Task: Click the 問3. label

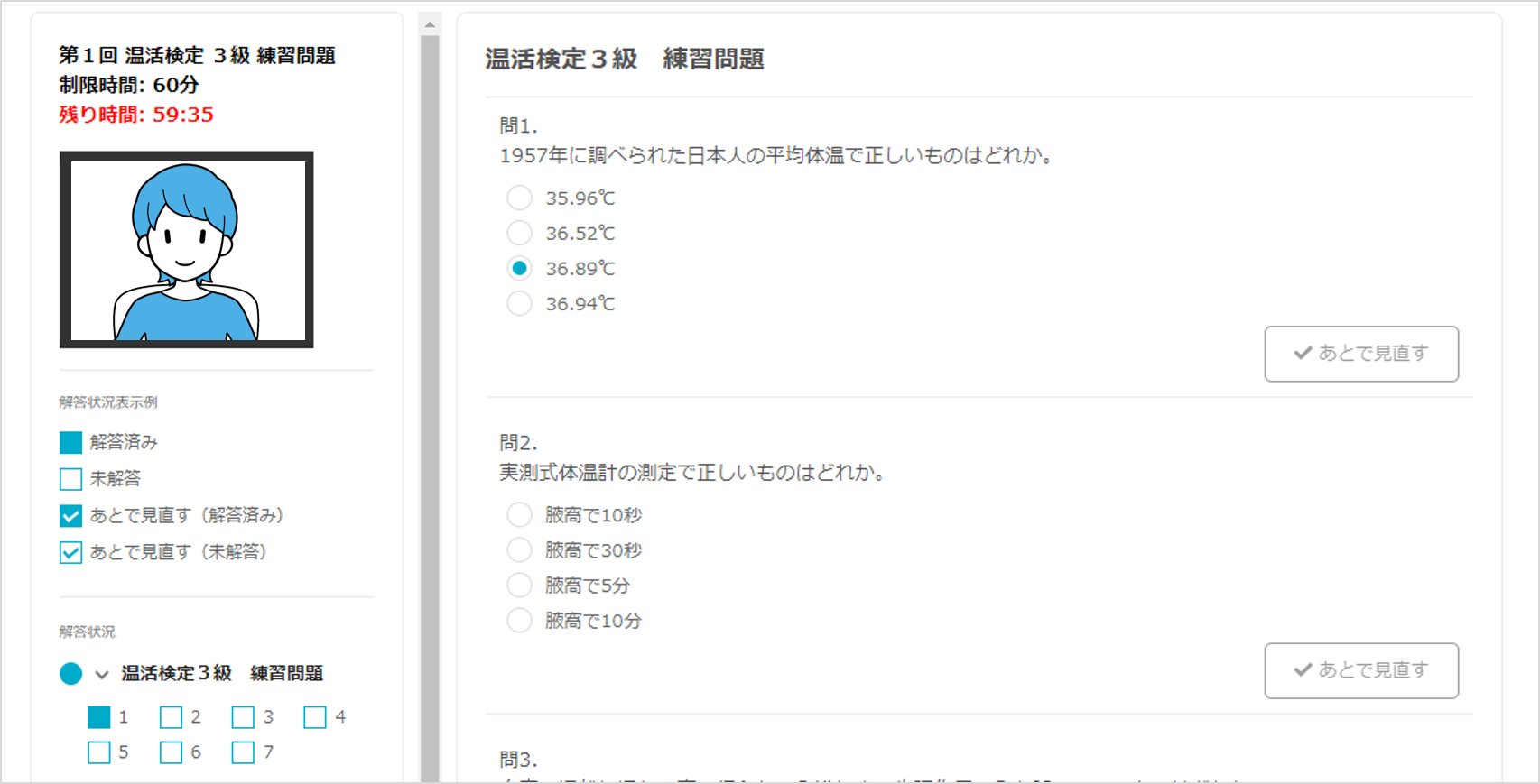Action: pos(519,760)
